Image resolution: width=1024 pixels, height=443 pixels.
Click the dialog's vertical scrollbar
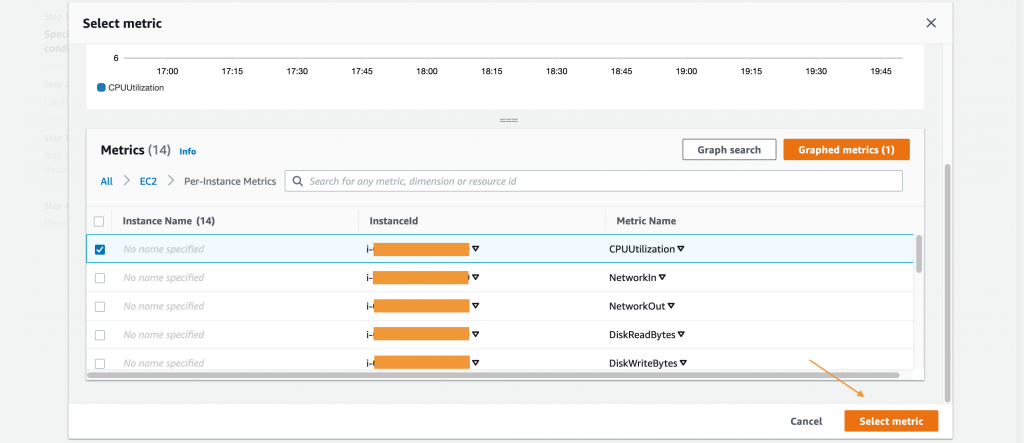pos(948,282)
